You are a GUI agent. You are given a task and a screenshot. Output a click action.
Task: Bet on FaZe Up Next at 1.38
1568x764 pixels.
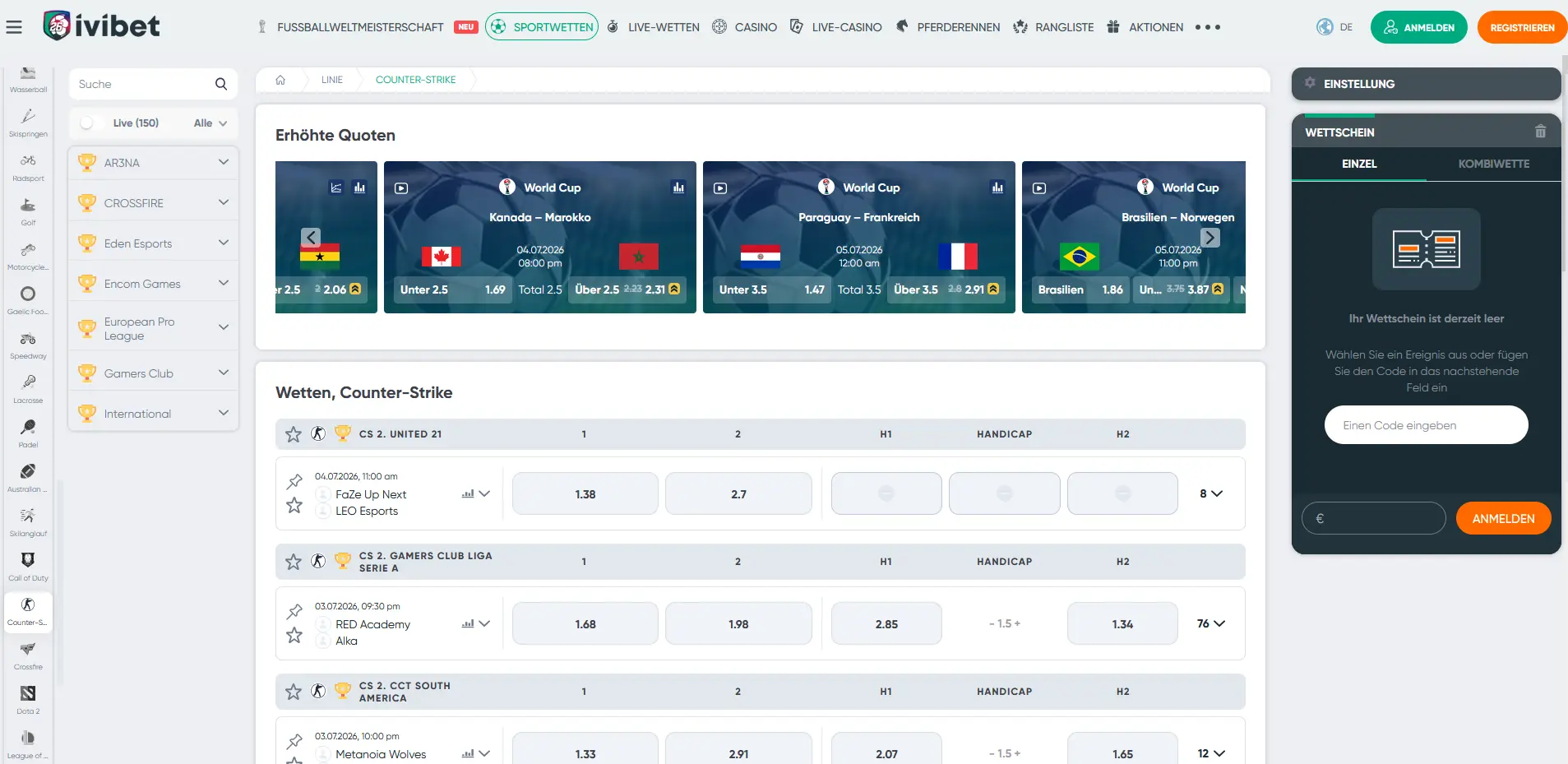click(x=585, y=493)
